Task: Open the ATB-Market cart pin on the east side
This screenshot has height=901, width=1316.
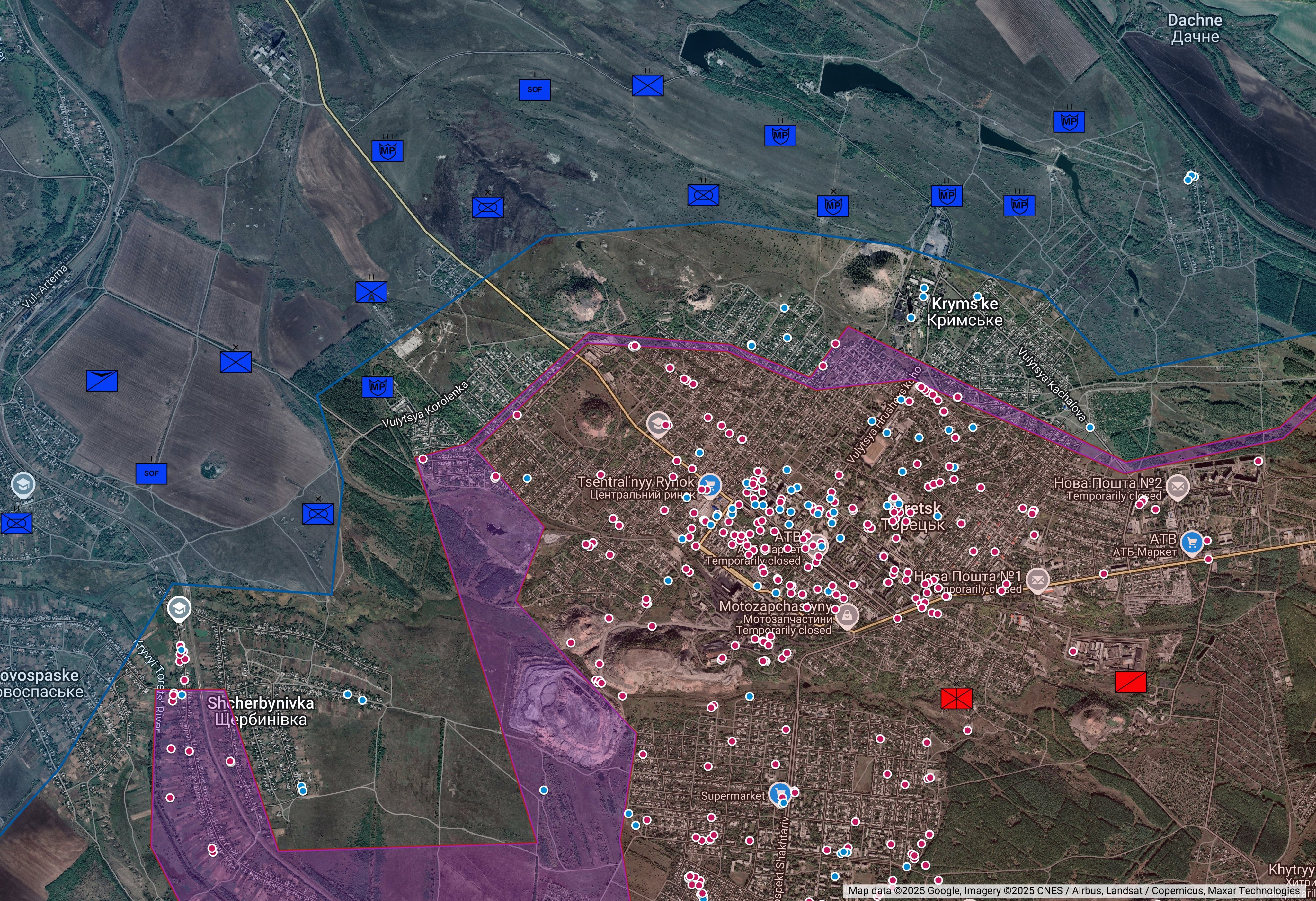Action: 1193,542
